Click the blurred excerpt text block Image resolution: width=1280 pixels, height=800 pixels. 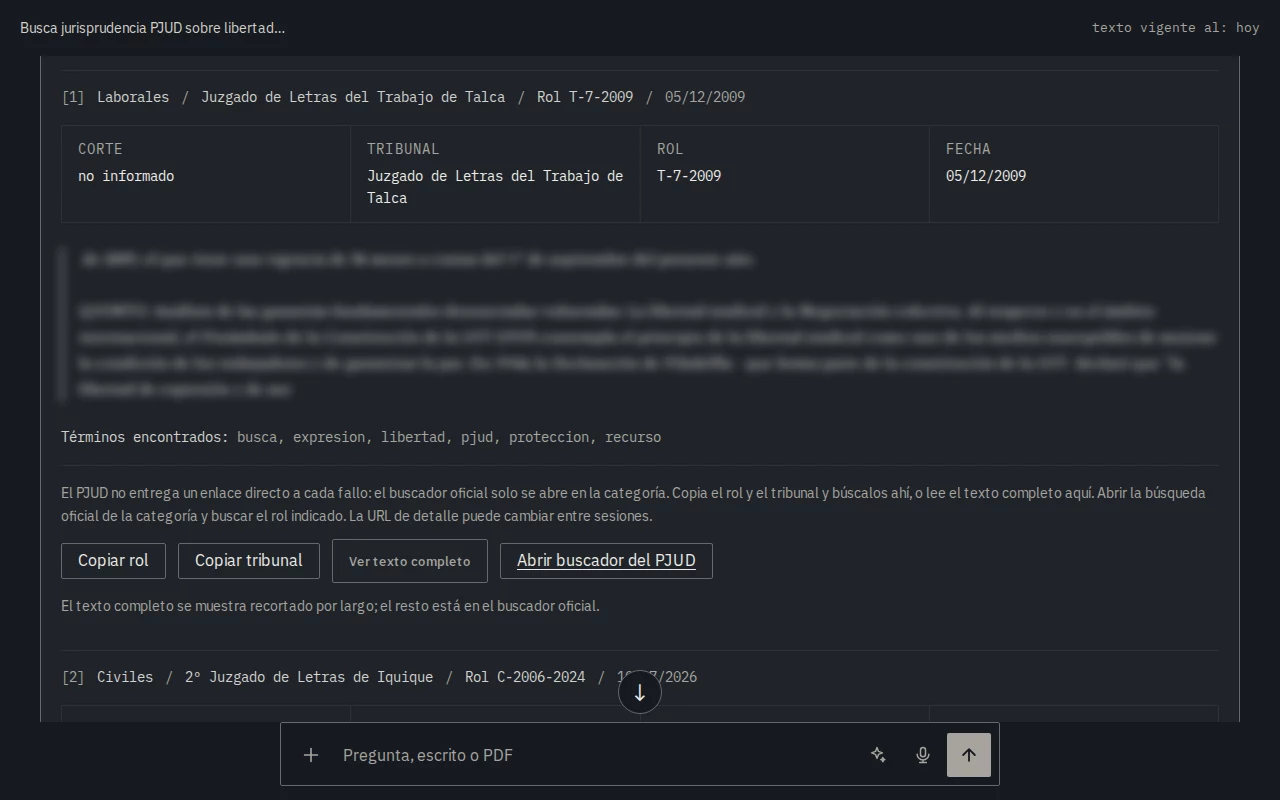click(x=640, y=324)
